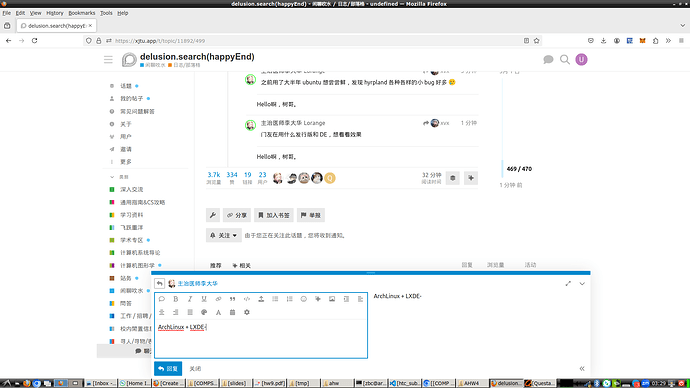This screenshot has height=388, width=690.
Task: Collapse the 类别 categories section in the sidebar
Action: [x=119, y=177]
